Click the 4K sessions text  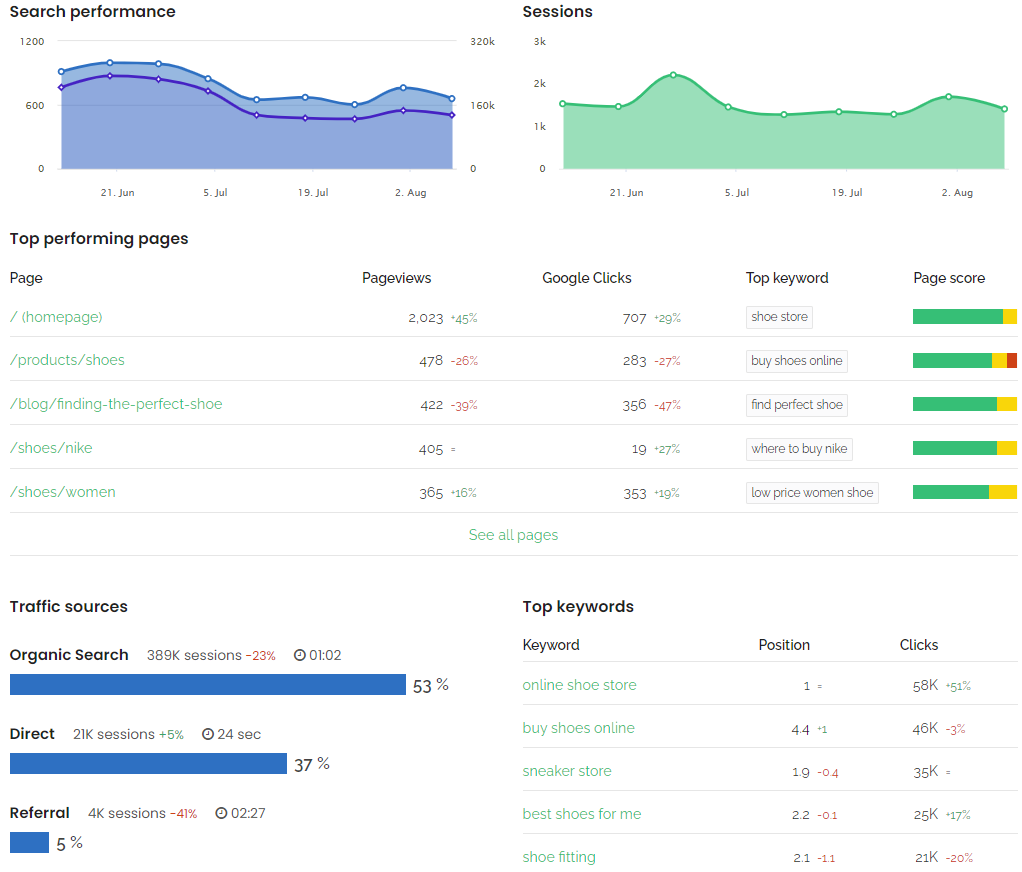[127, 813]
